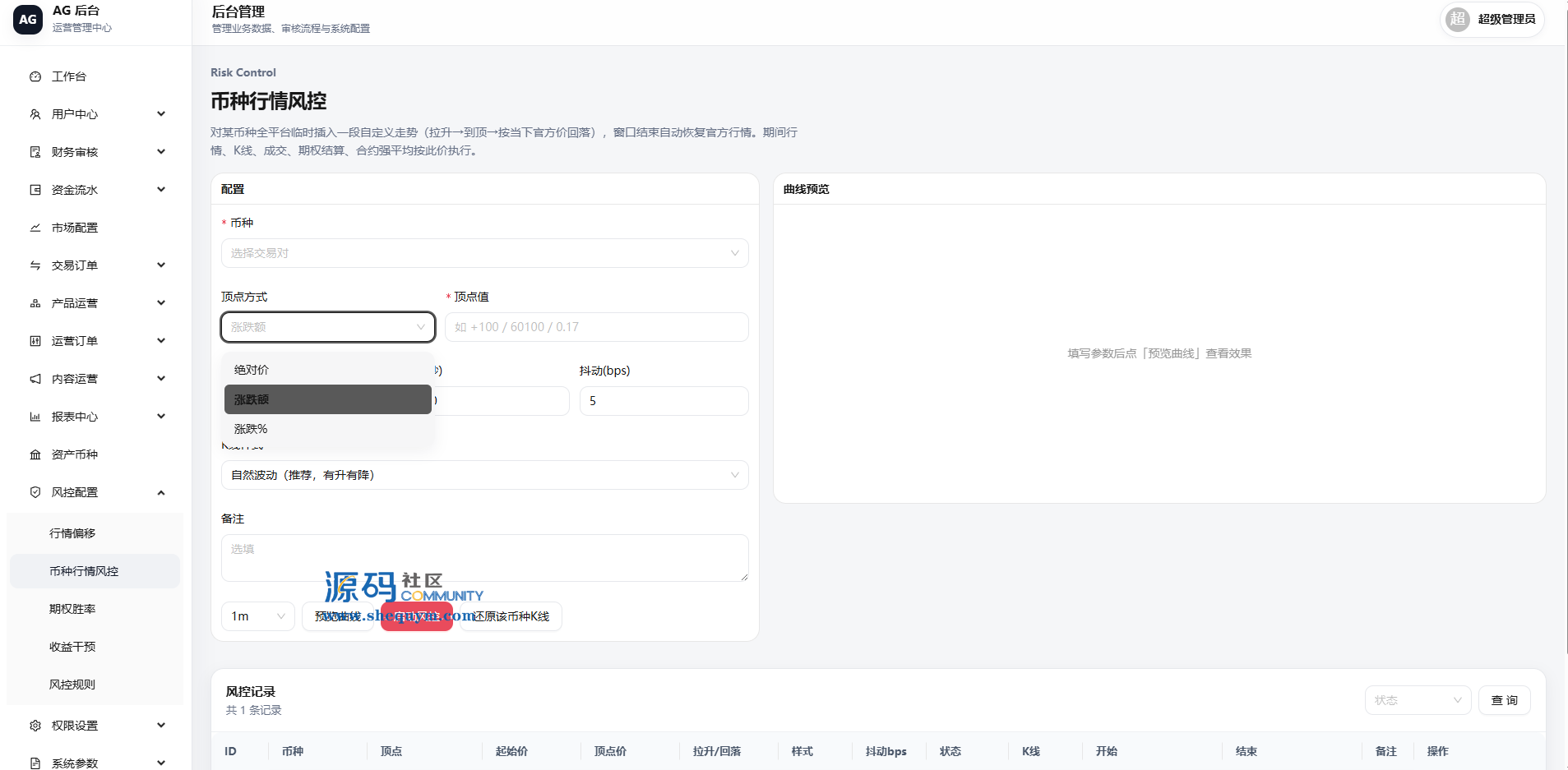Click the 风控配置 shield icon
The image size is (1568, 770).
(x=35, y=492)
